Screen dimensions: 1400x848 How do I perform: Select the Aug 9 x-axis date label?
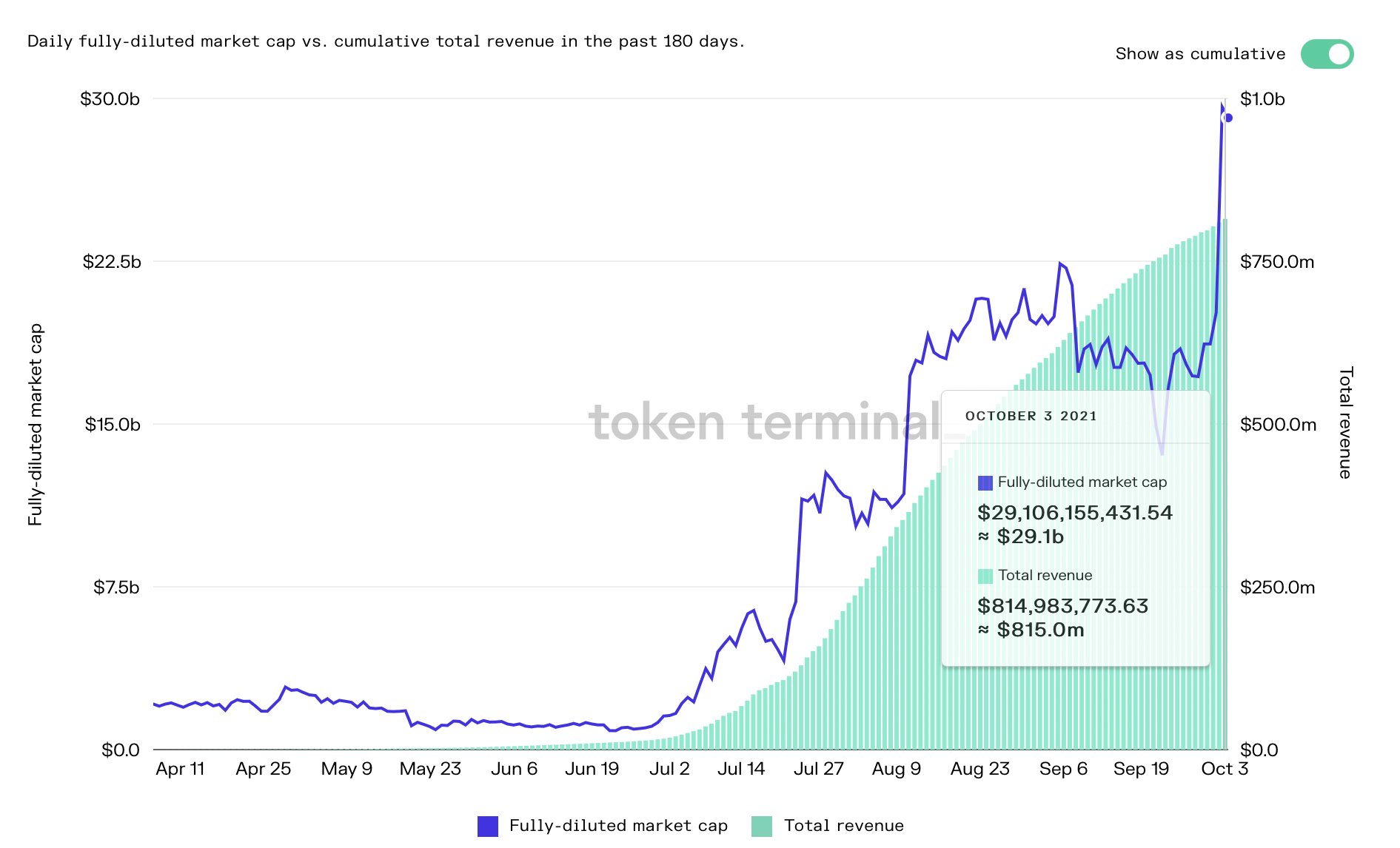(x=896, y=769)
